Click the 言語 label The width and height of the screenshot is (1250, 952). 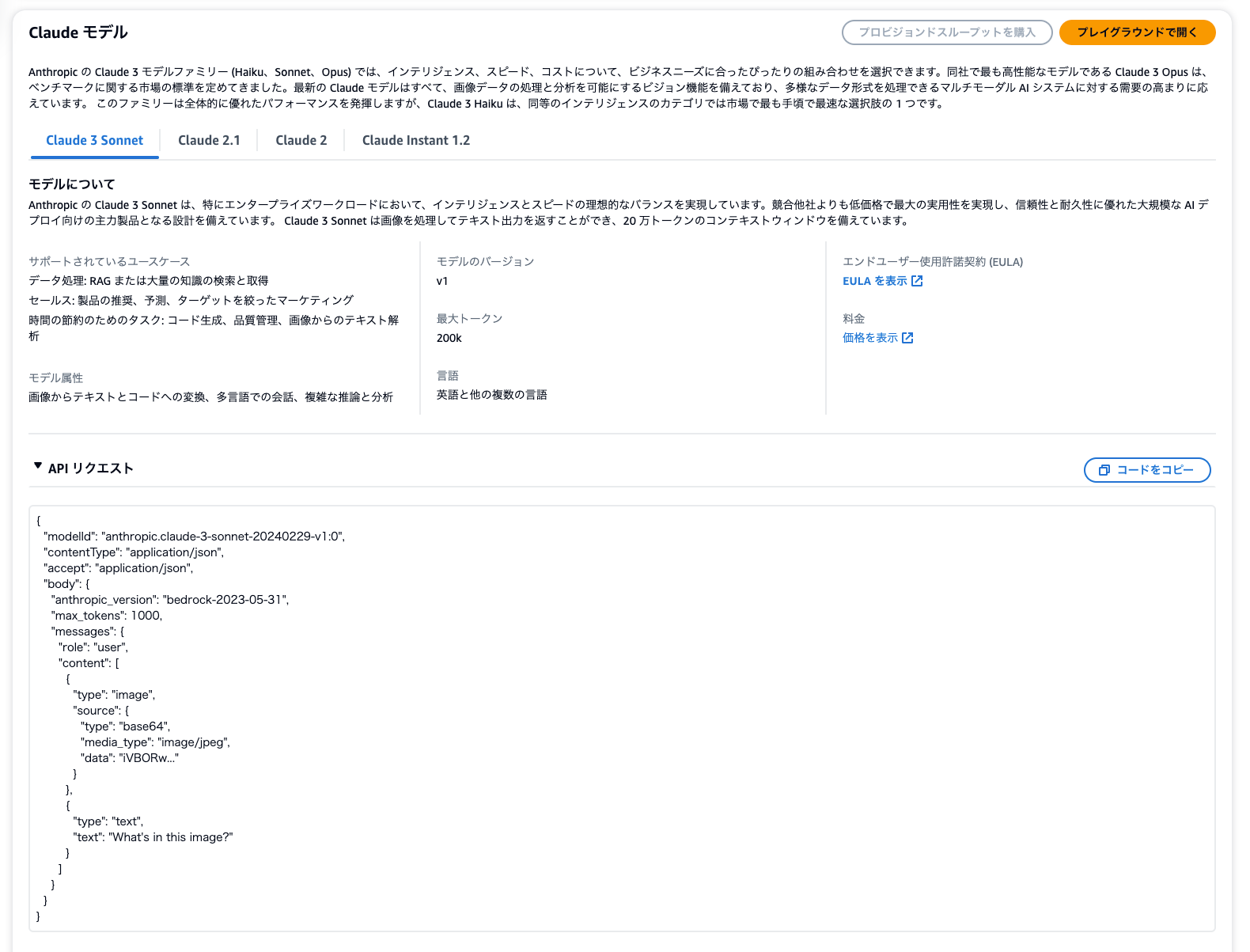(448, 375)
